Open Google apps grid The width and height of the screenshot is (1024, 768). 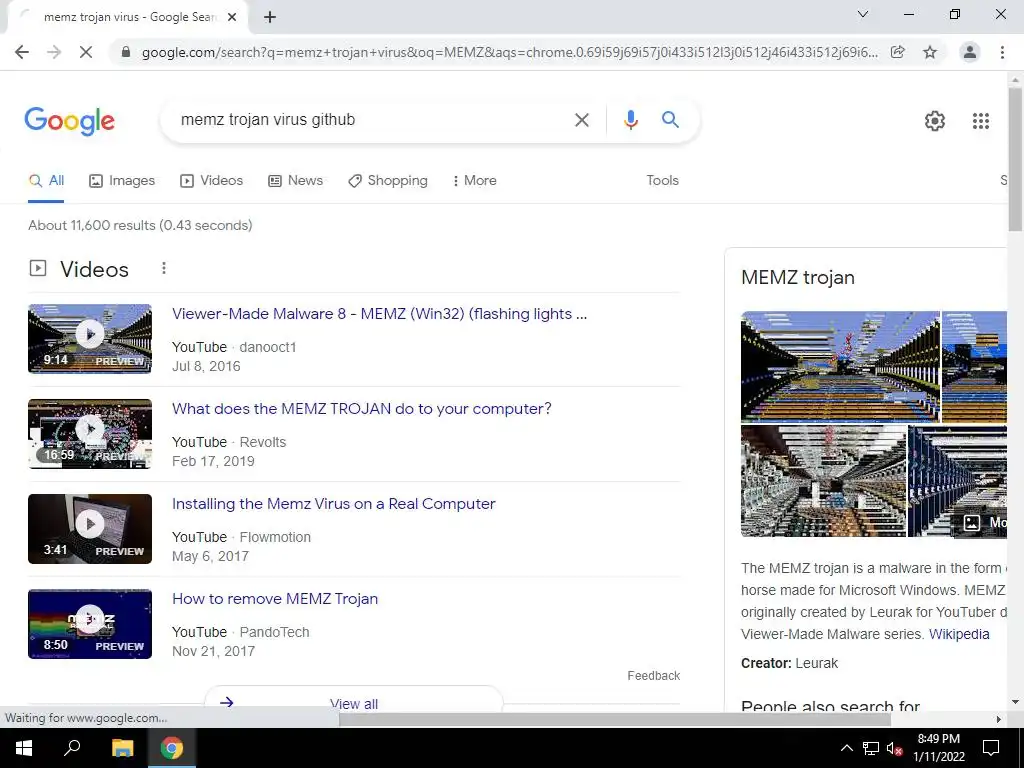coord(980,121)
